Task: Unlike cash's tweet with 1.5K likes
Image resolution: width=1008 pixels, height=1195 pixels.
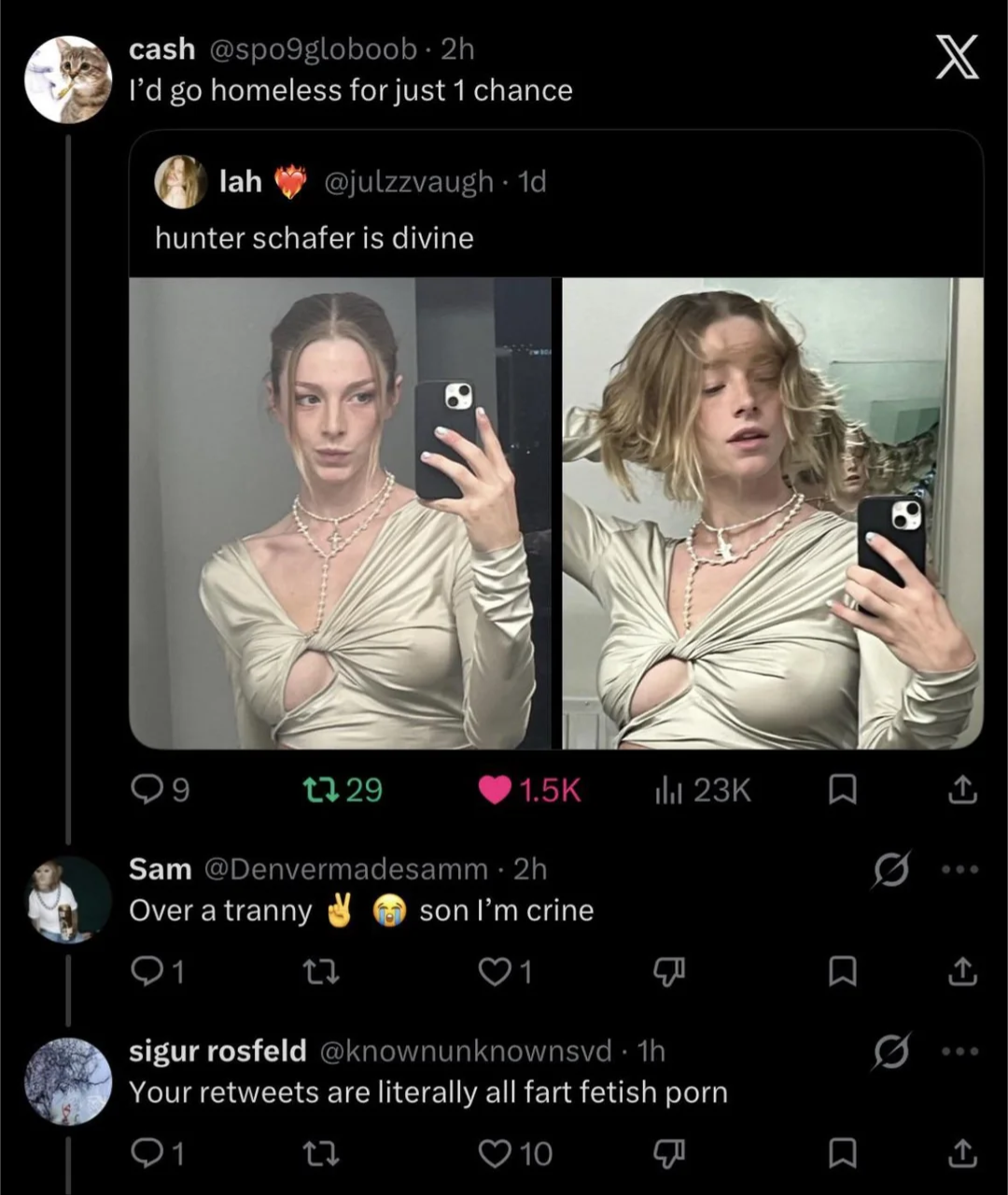Action: tap(495, 791)
